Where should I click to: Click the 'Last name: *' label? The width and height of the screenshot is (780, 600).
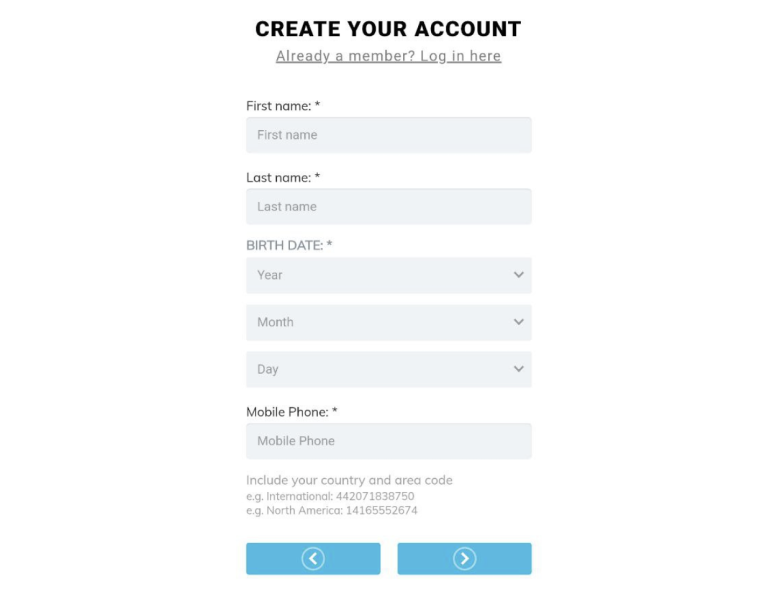coord(283,178)
